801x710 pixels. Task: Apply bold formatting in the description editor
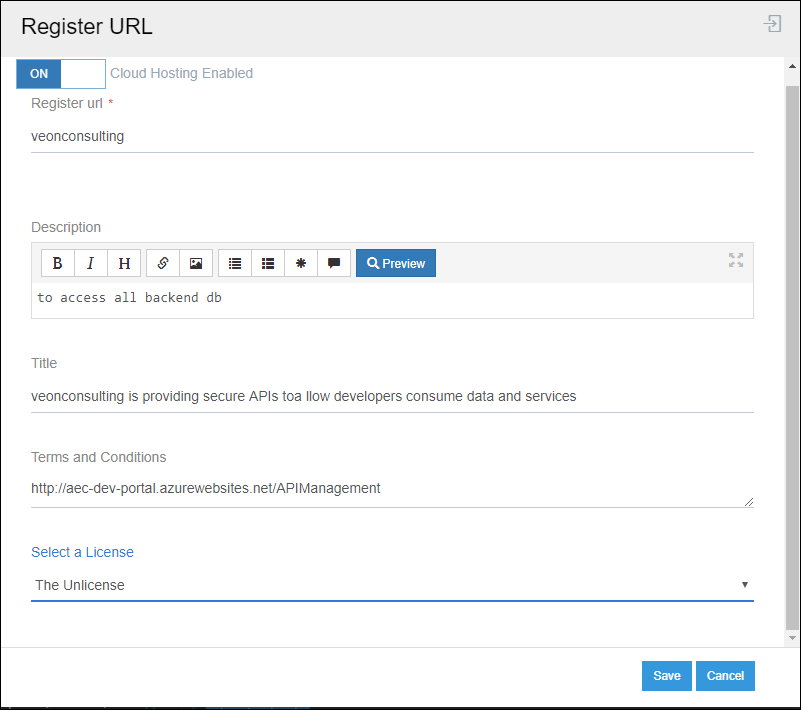point(57,262)
